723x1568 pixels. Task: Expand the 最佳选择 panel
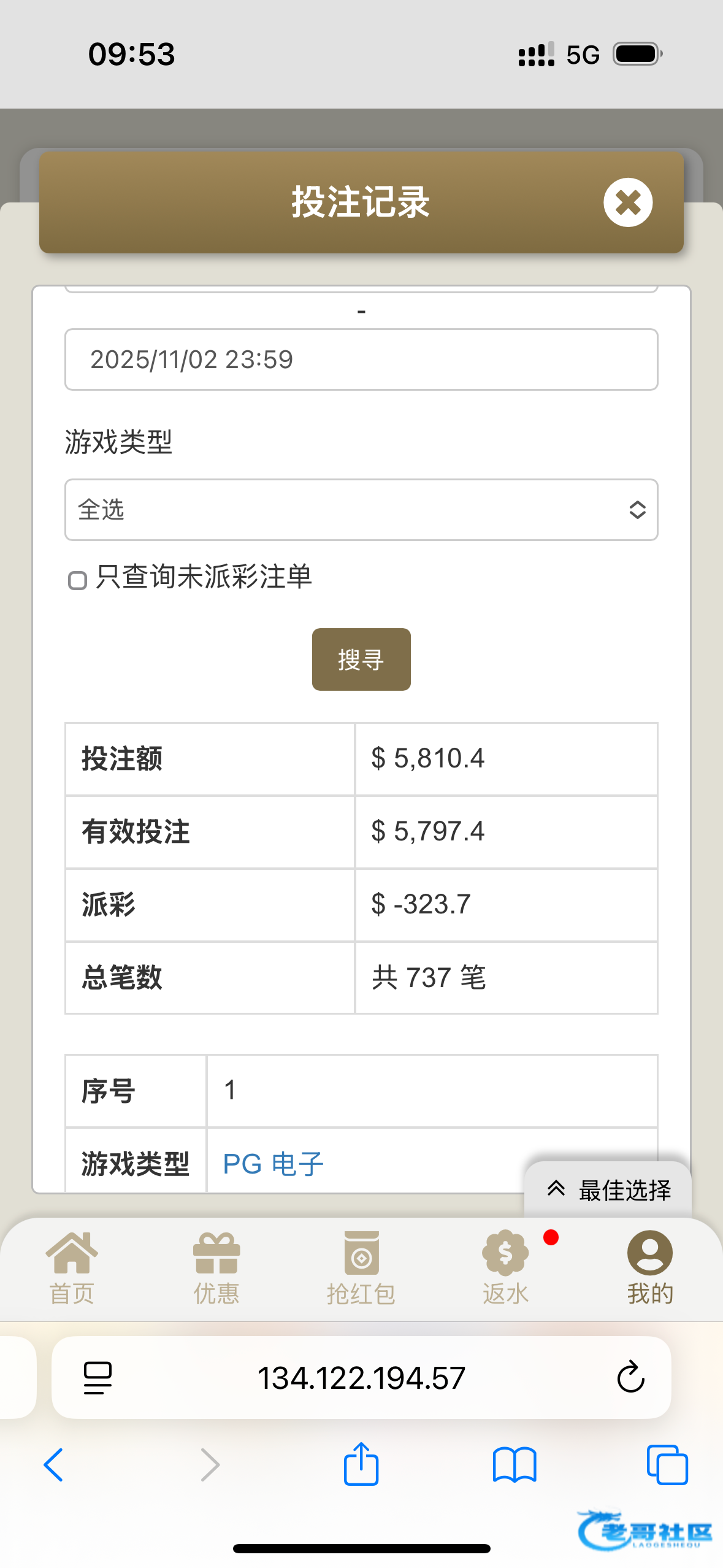point(608,1190)
